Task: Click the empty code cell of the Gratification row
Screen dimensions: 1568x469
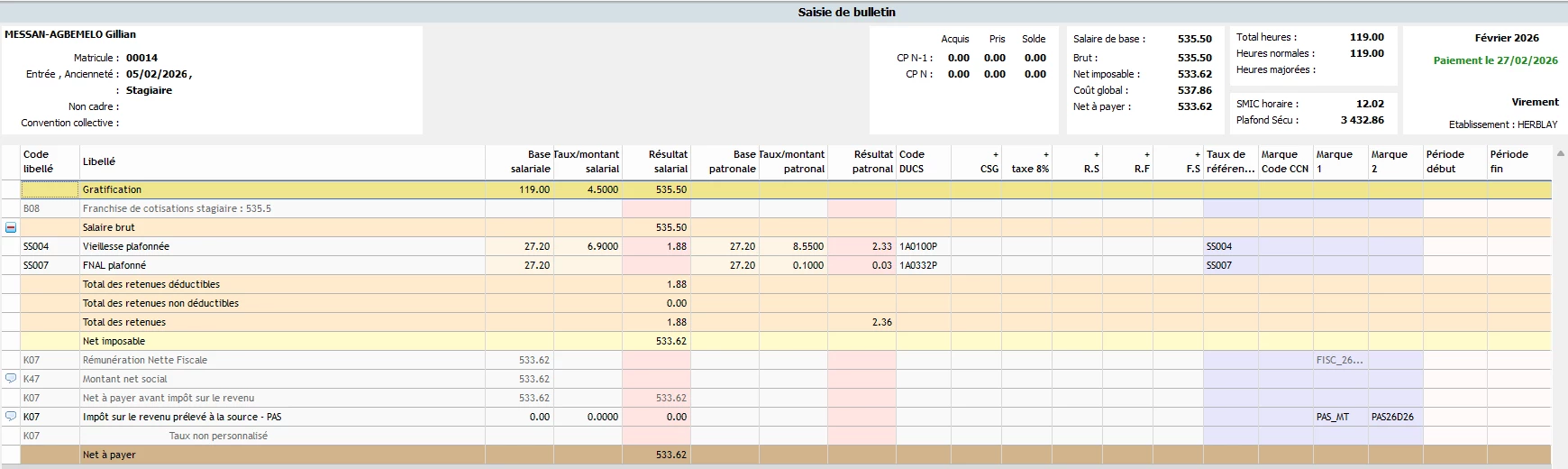Action: tap(50, 189)
